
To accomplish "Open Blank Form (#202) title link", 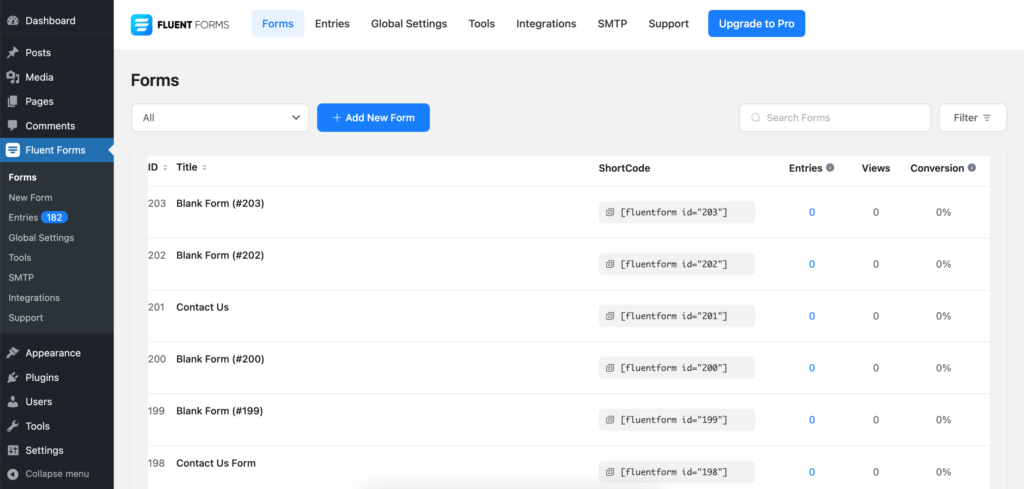I will point(220,255).
